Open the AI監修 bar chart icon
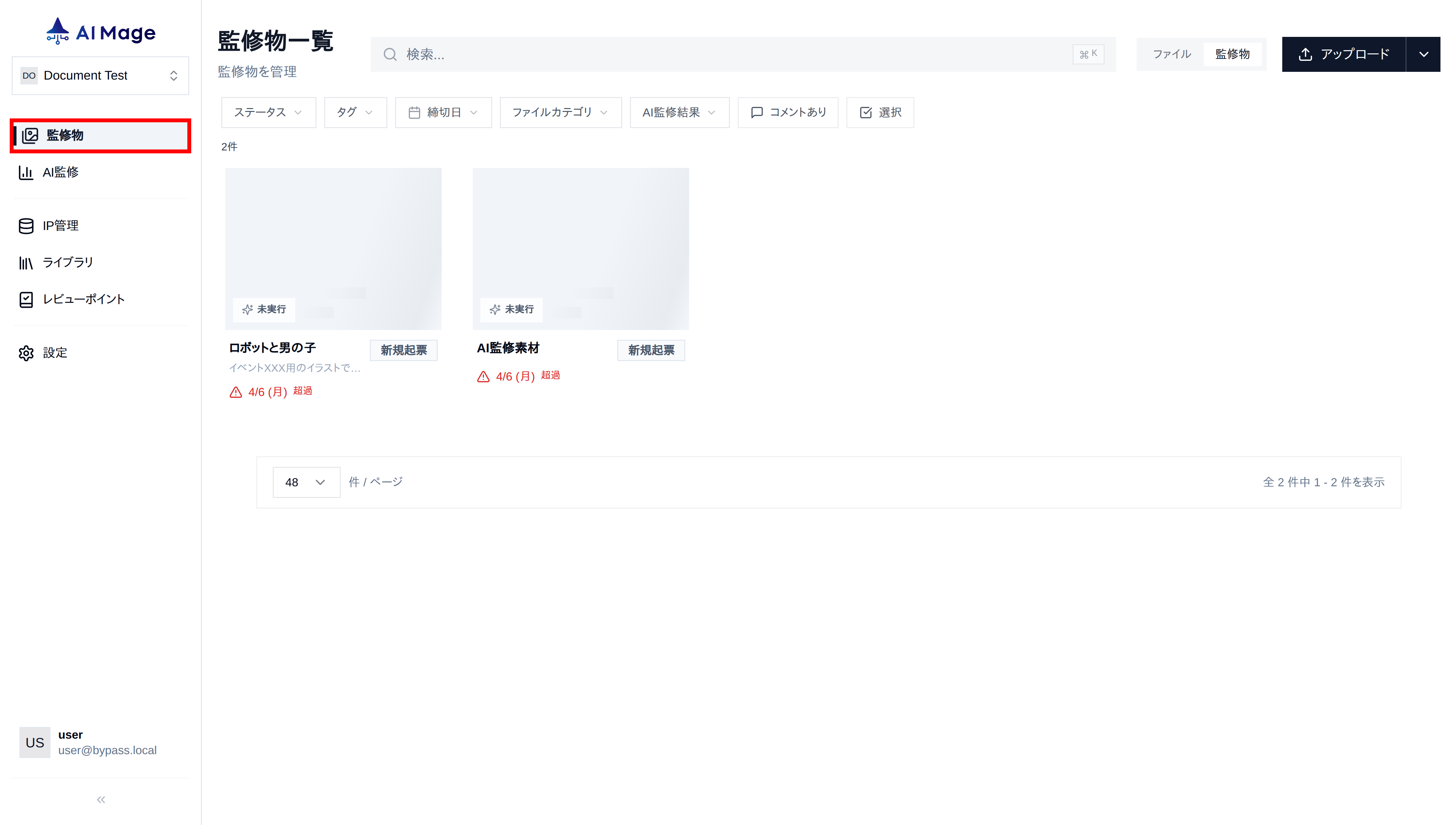This screenshot has width=1456, height=825. [x=26, y=172]
